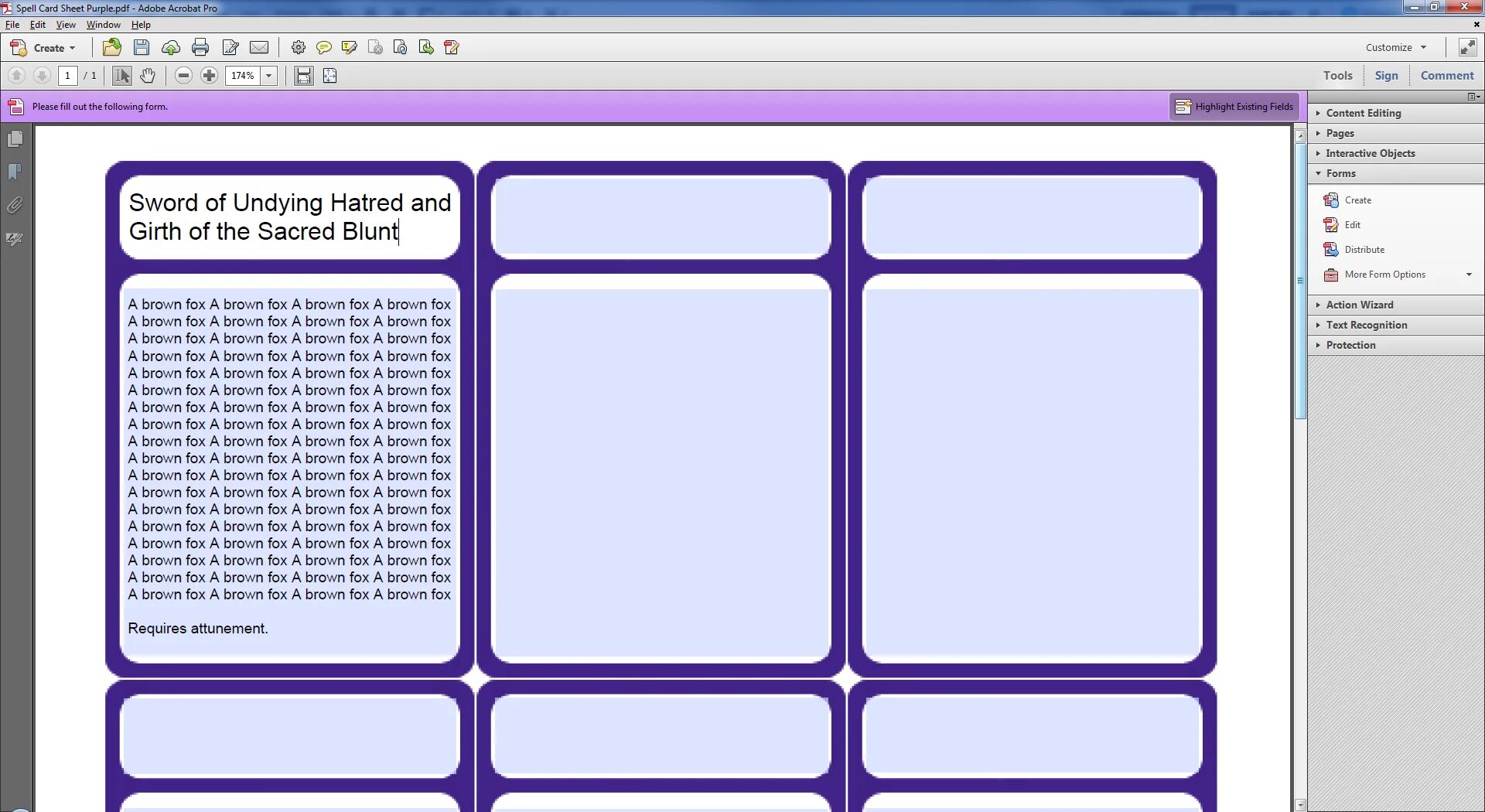Select the highlight text tool icon
This screenshot has height=812, width=1485.
pos(350,48)
